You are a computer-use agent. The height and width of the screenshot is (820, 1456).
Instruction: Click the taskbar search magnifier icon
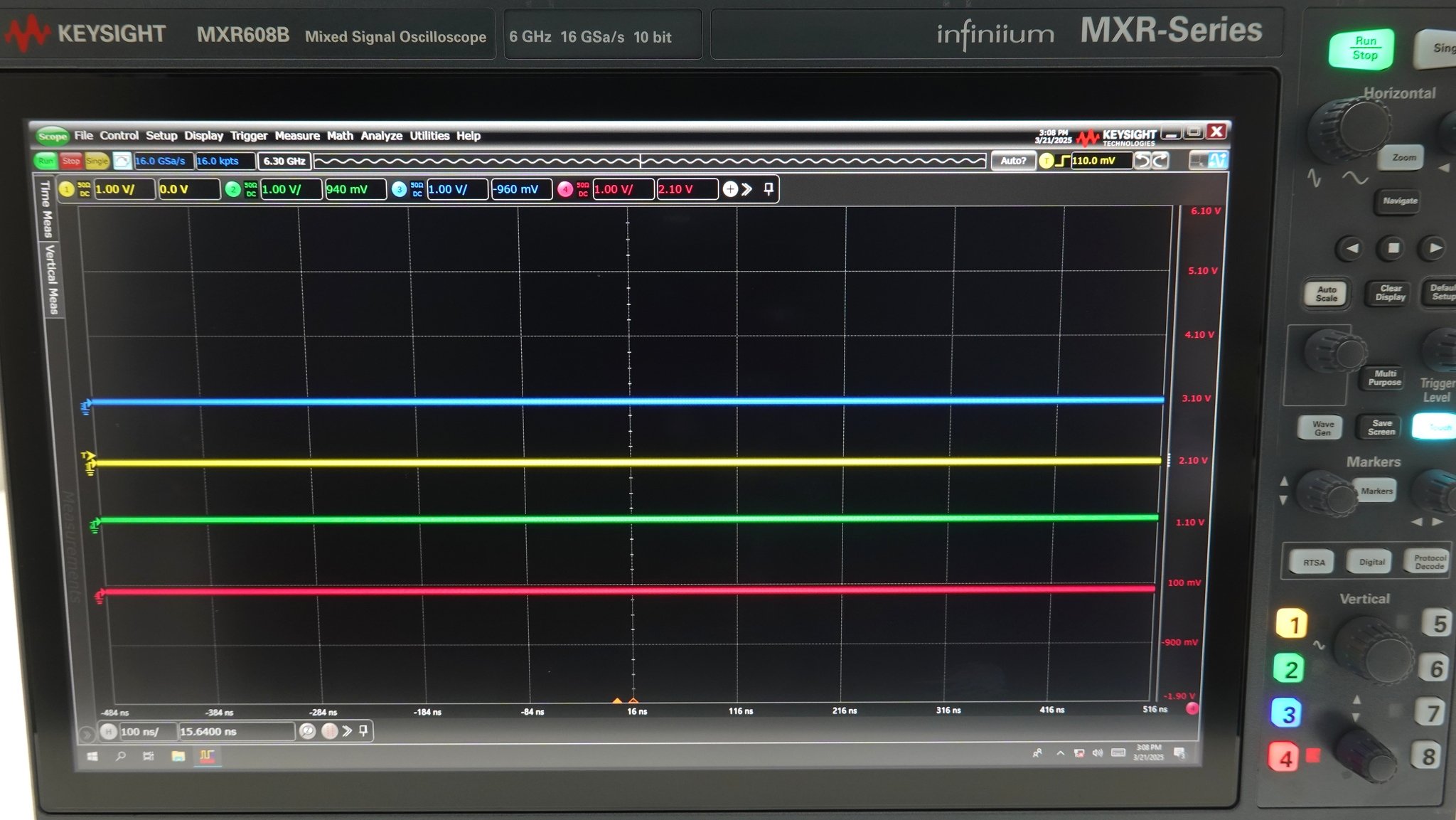[x=120, y=757]
